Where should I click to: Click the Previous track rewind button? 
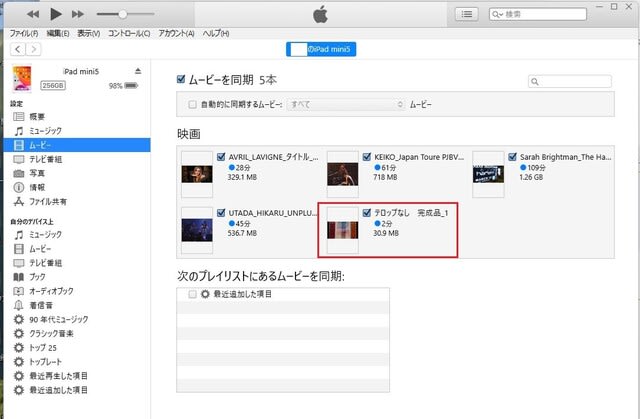[x=33, y=14]
